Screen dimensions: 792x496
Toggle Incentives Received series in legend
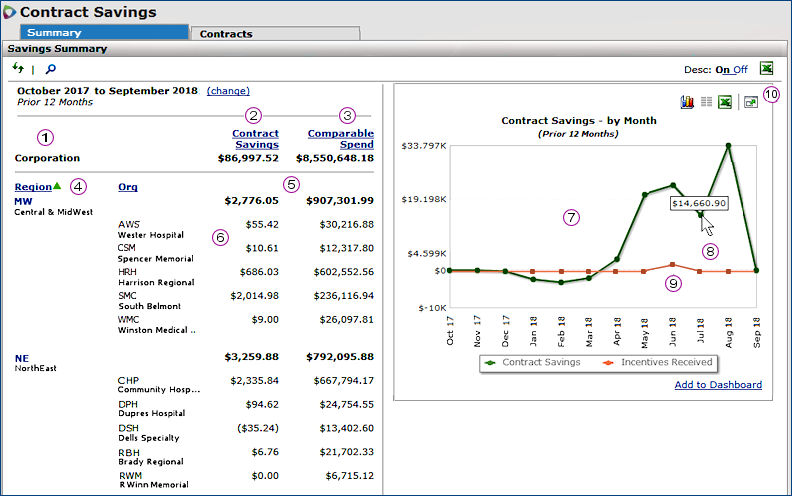(658, 362)
